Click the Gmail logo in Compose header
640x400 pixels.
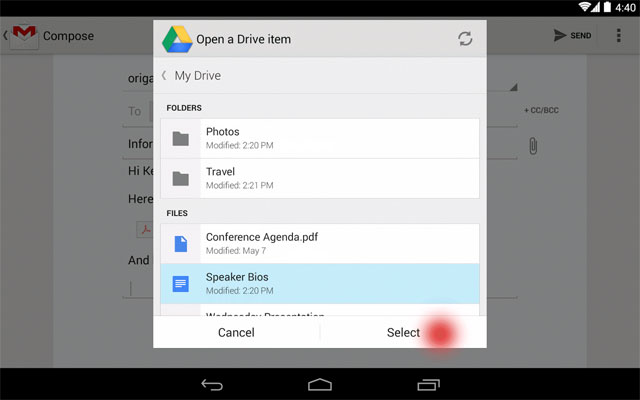pyautogui.click(x=24, y=36)
